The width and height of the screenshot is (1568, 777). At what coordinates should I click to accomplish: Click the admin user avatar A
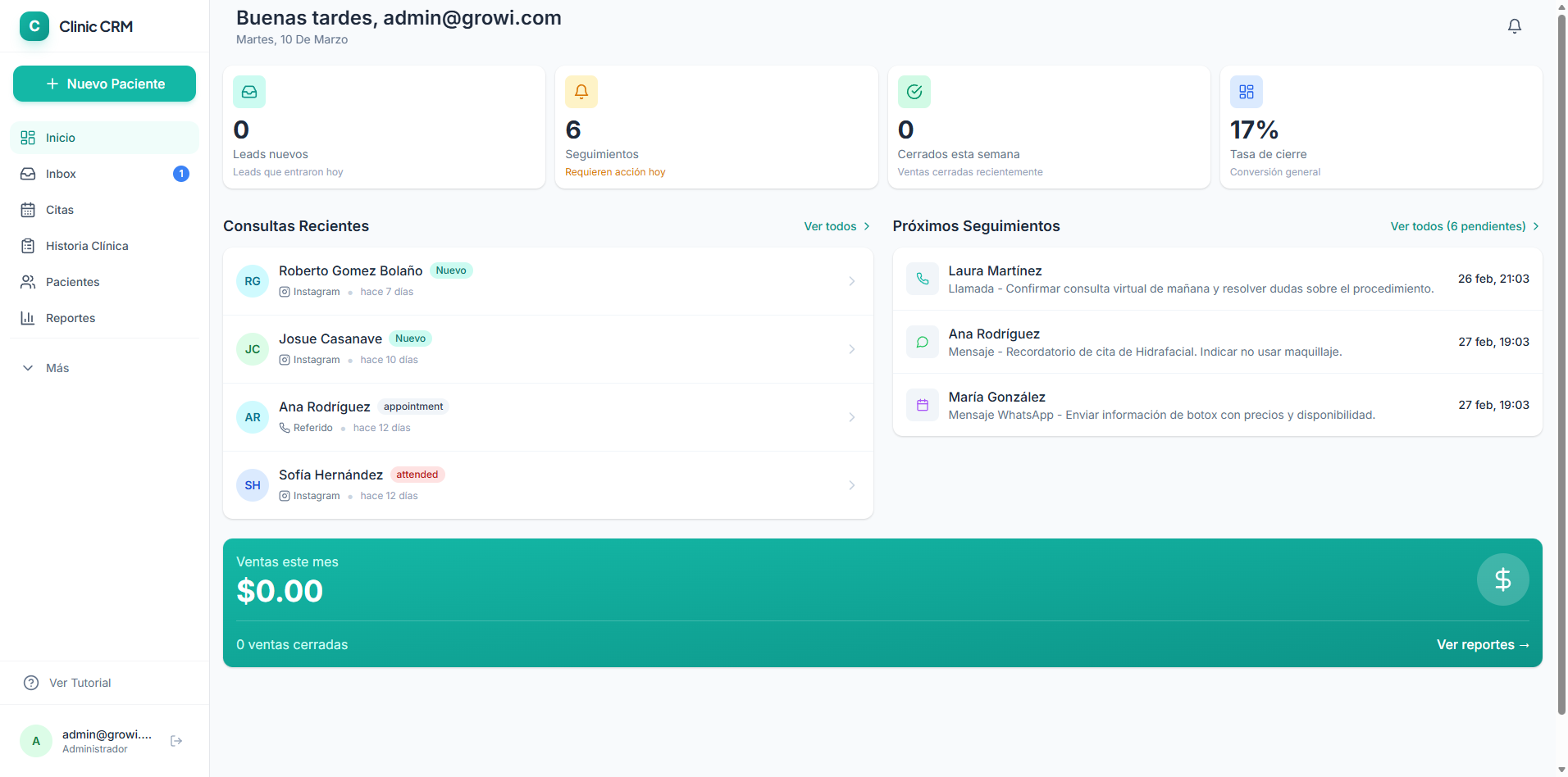(x=36, y=741)
